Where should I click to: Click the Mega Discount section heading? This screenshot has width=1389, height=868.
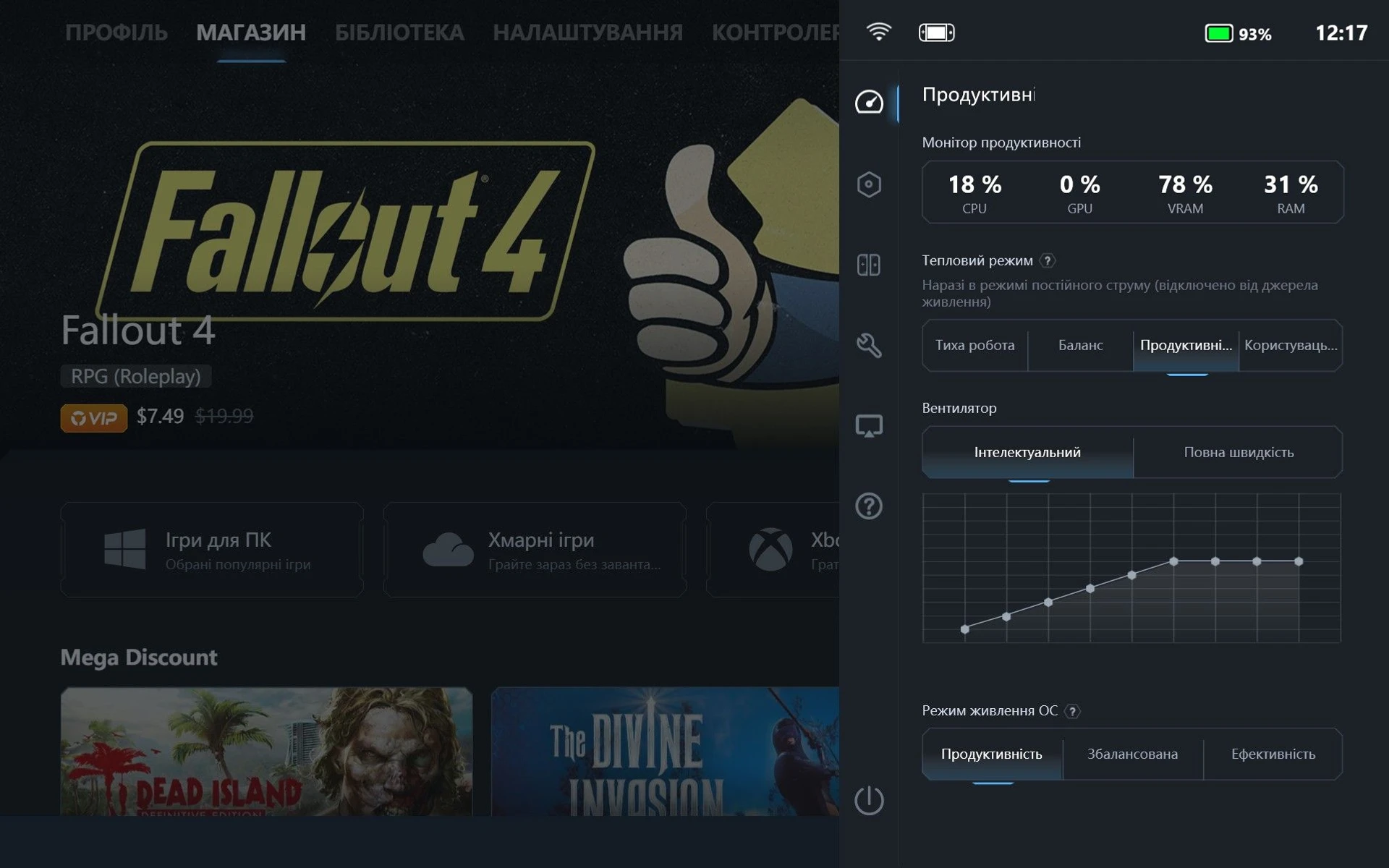click(138, 658)
